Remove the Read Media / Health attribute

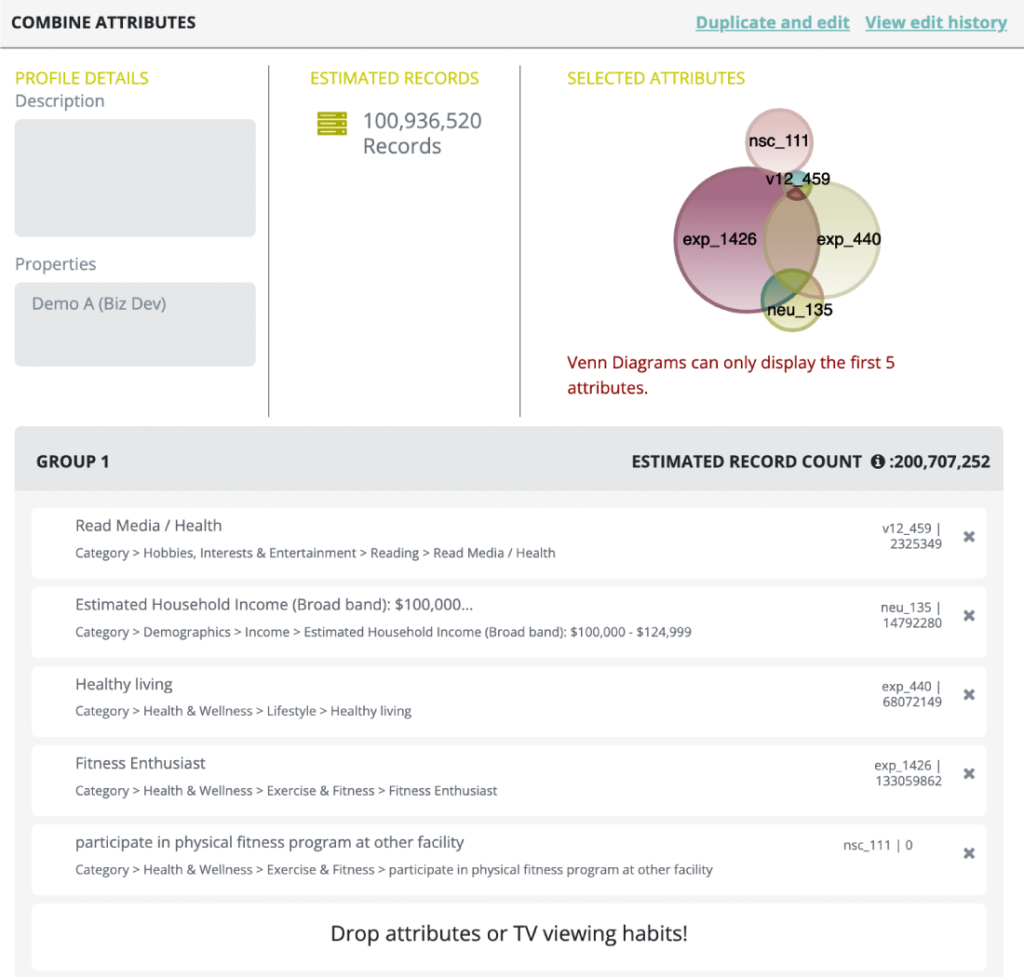969,536
